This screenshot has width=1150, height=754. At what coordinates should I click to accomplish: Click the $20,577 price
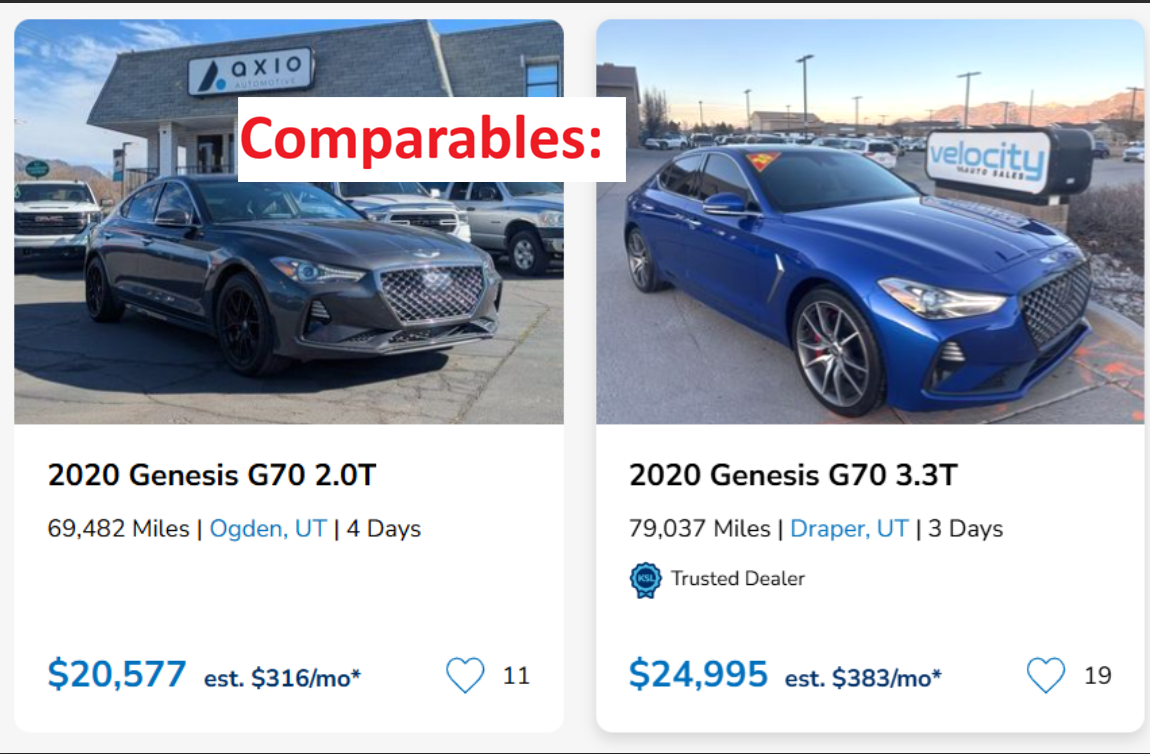pyautogui.click(x=117, y=675)
